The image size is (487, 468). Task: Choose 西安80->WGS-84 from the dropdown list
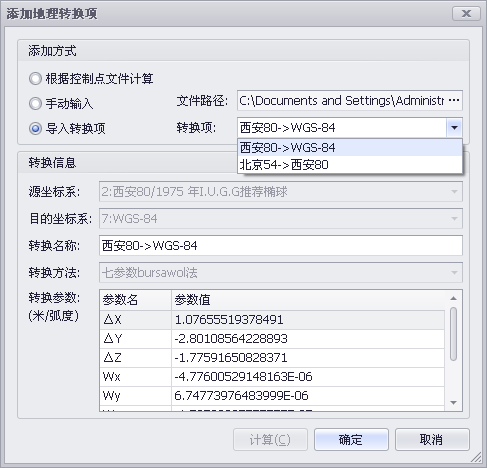pos(350,148)
